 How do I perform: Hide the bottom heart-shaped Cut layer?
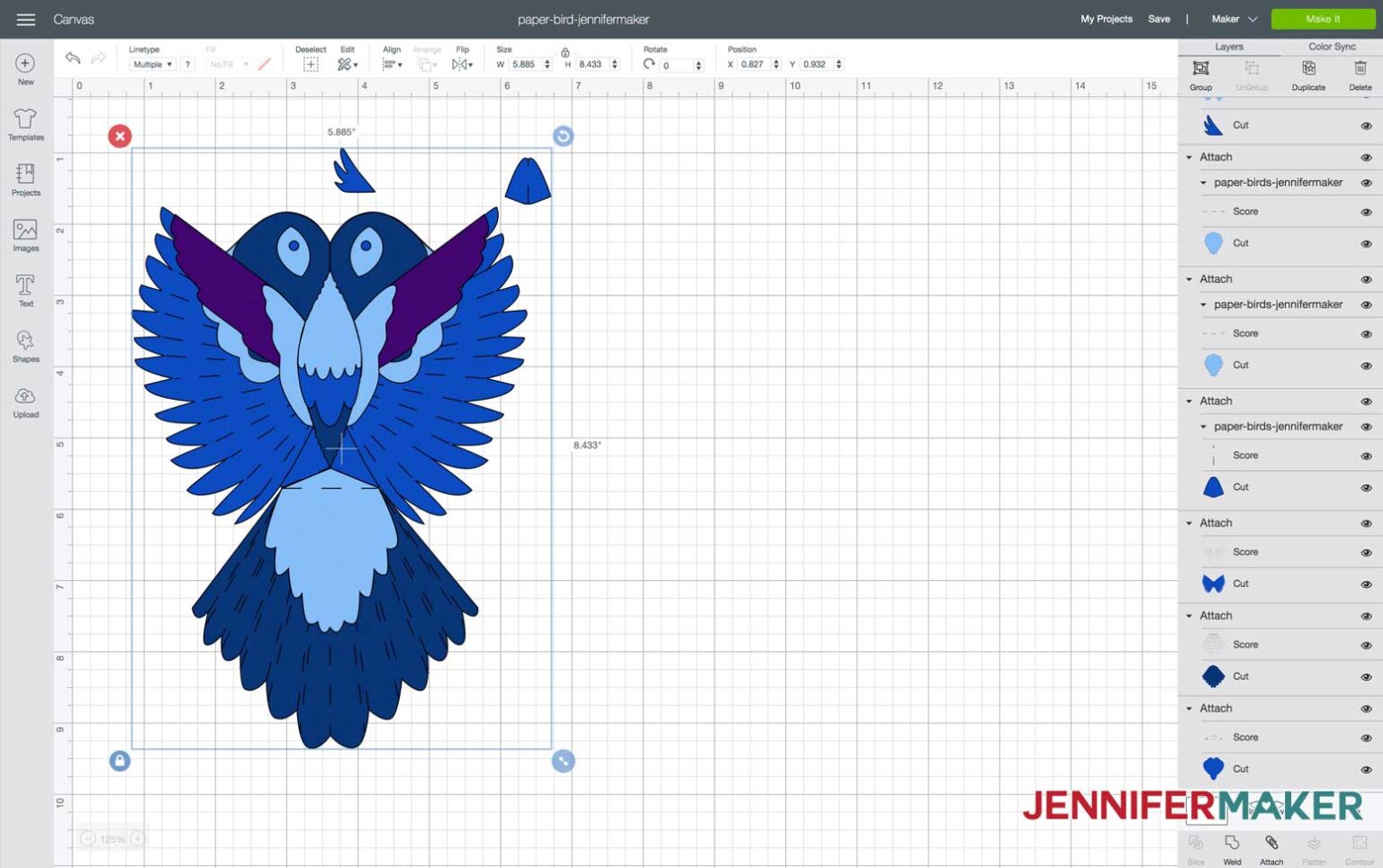(1366, 770)
